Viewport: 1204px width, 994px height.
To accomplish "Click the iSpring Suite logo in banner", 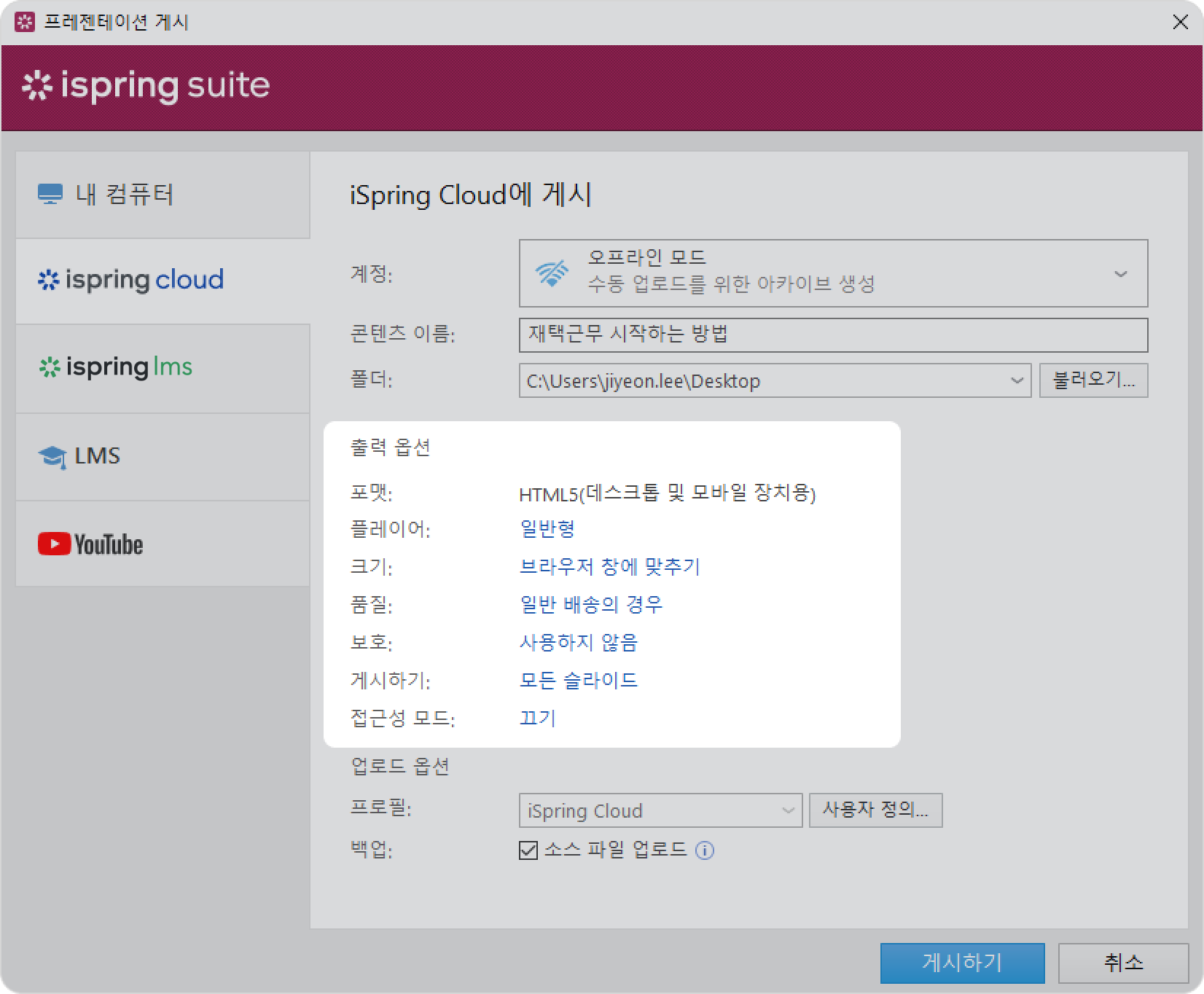I will tap(146, 86).
